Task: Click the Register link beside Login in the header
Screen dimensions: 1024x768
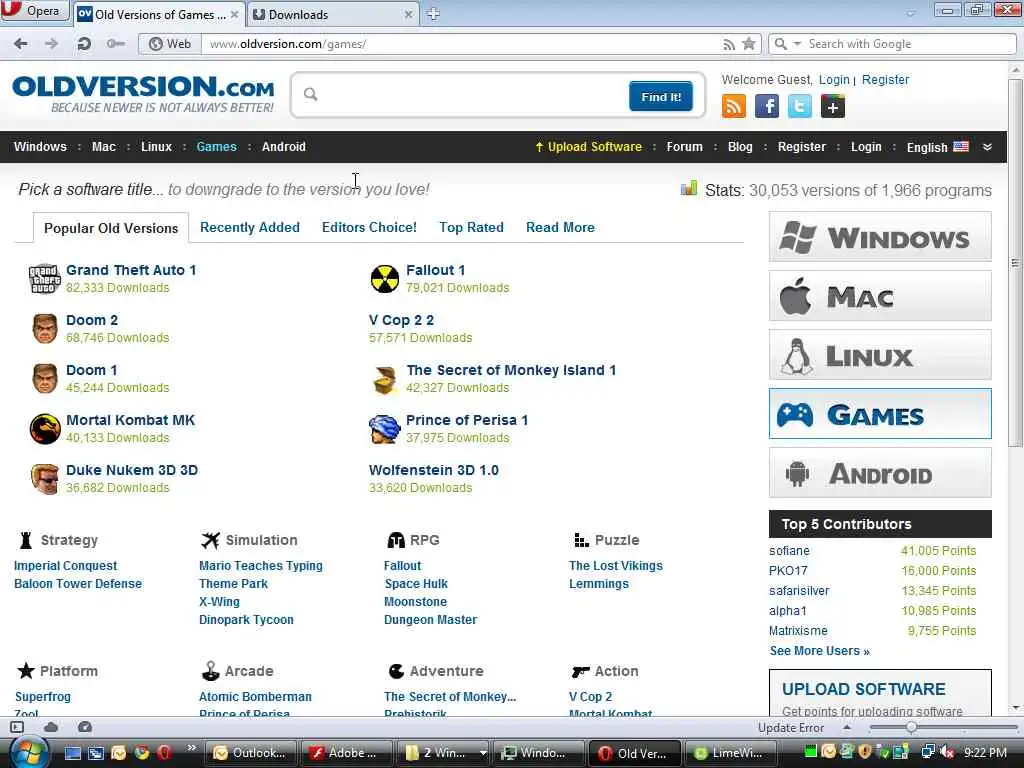Action: point(885,80)
